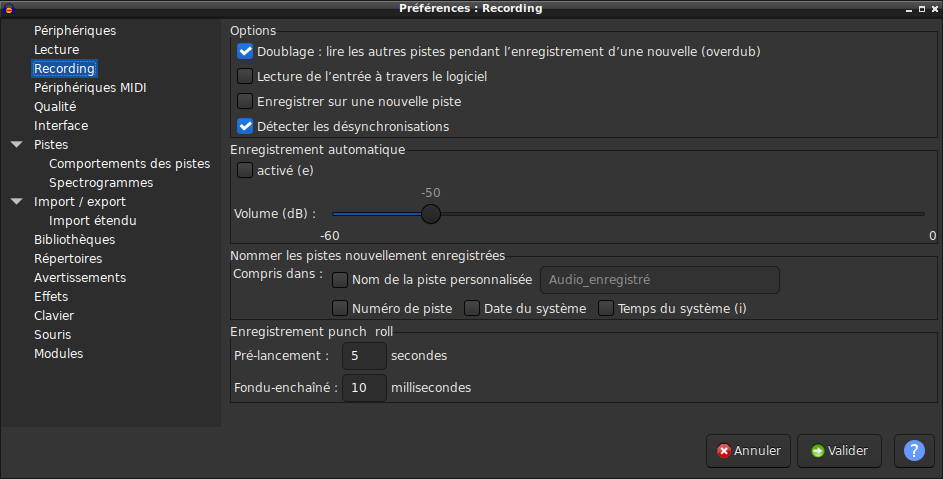Click the Fondu-enchaîné milliseconds field
This screenshot has height=479, width=943.
364,388
